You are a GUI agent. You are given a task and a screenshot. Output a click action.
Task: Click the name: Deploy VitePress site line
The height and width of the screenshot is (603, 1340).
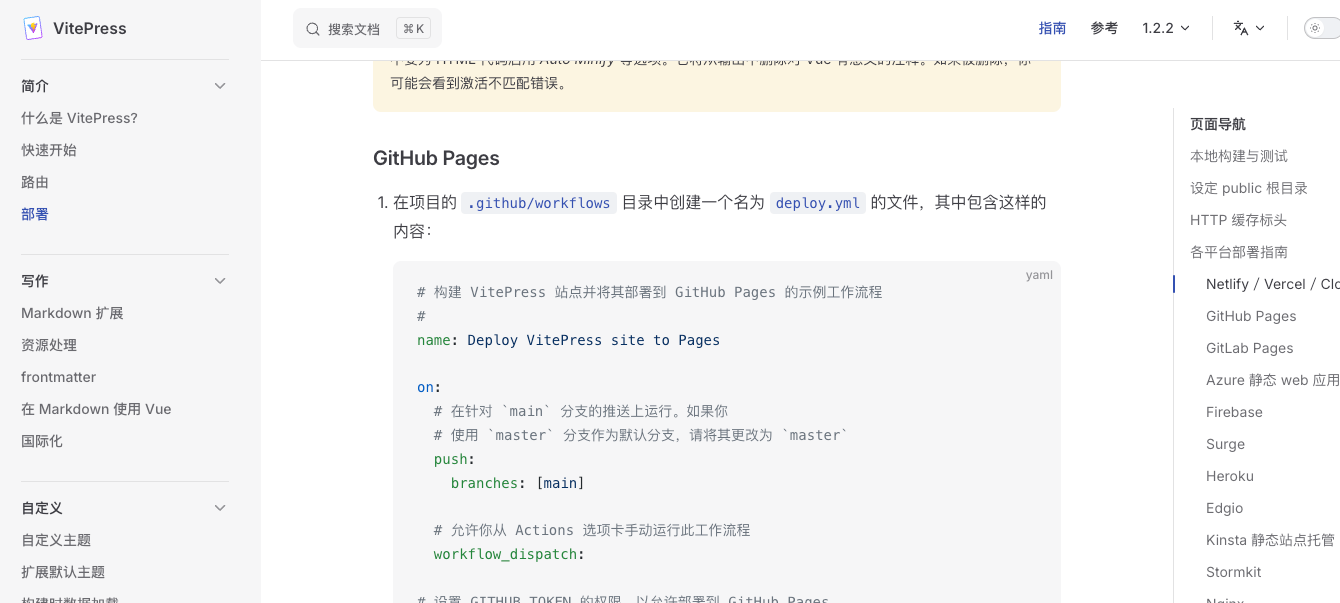coord(568,340)
